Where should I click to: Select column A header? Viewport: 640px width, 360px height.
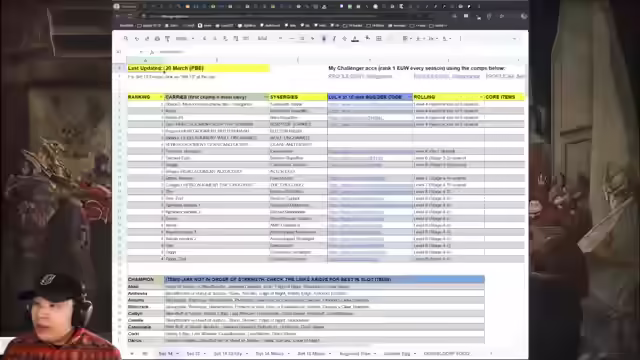145,60
